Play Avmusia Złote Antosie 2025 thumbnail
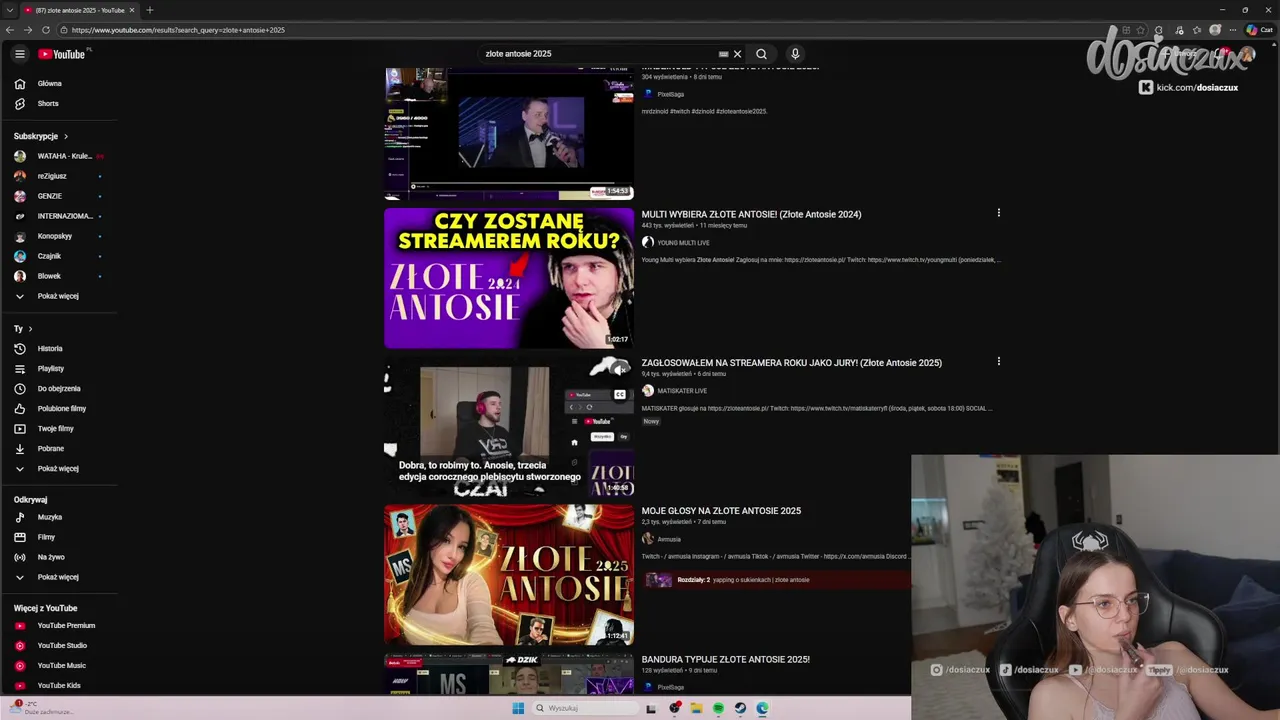This screenshot has height=720, width=1280. 509,575
